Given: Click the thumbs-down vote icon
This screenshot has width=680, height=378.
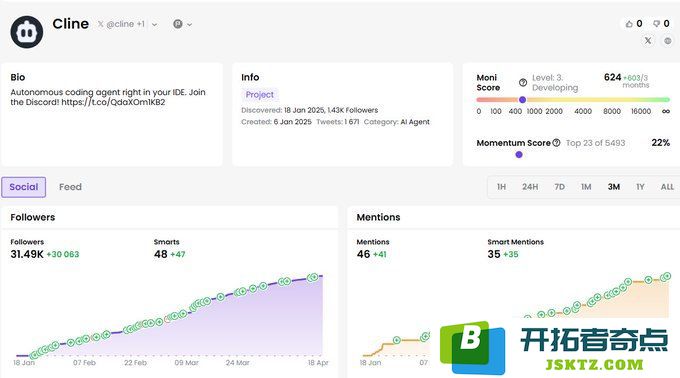Looking at the screenshot, I should point(657,24).
